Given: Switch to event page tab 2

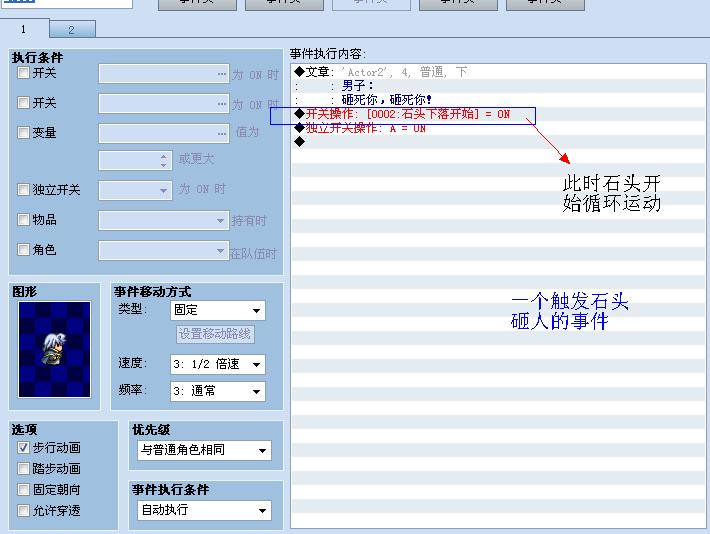Looking at the screenshot, I should [72, 29].
